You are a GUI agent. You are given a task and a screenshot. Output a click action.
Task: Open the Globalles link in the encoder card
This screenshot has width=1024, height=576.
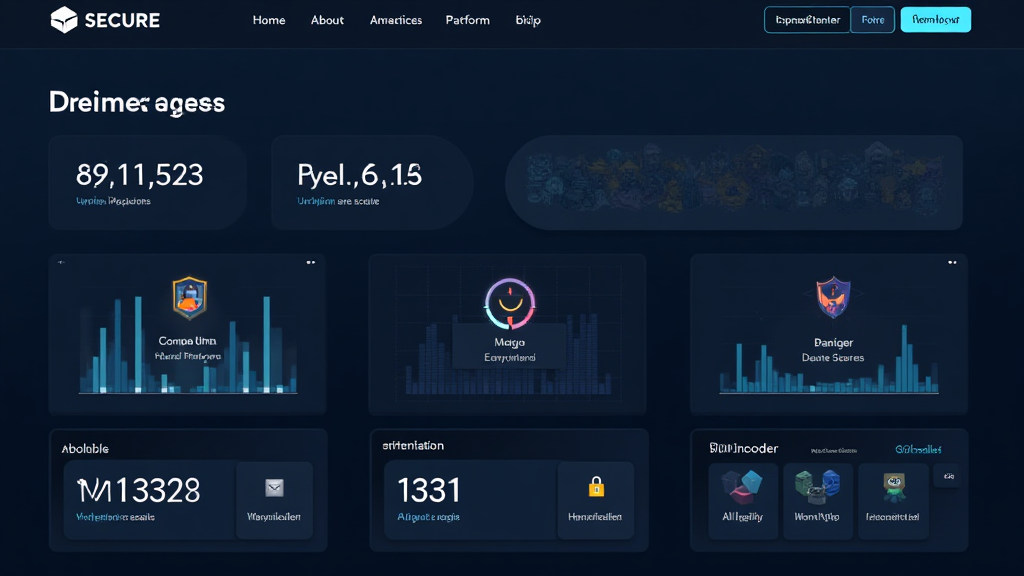click(917, 449)
